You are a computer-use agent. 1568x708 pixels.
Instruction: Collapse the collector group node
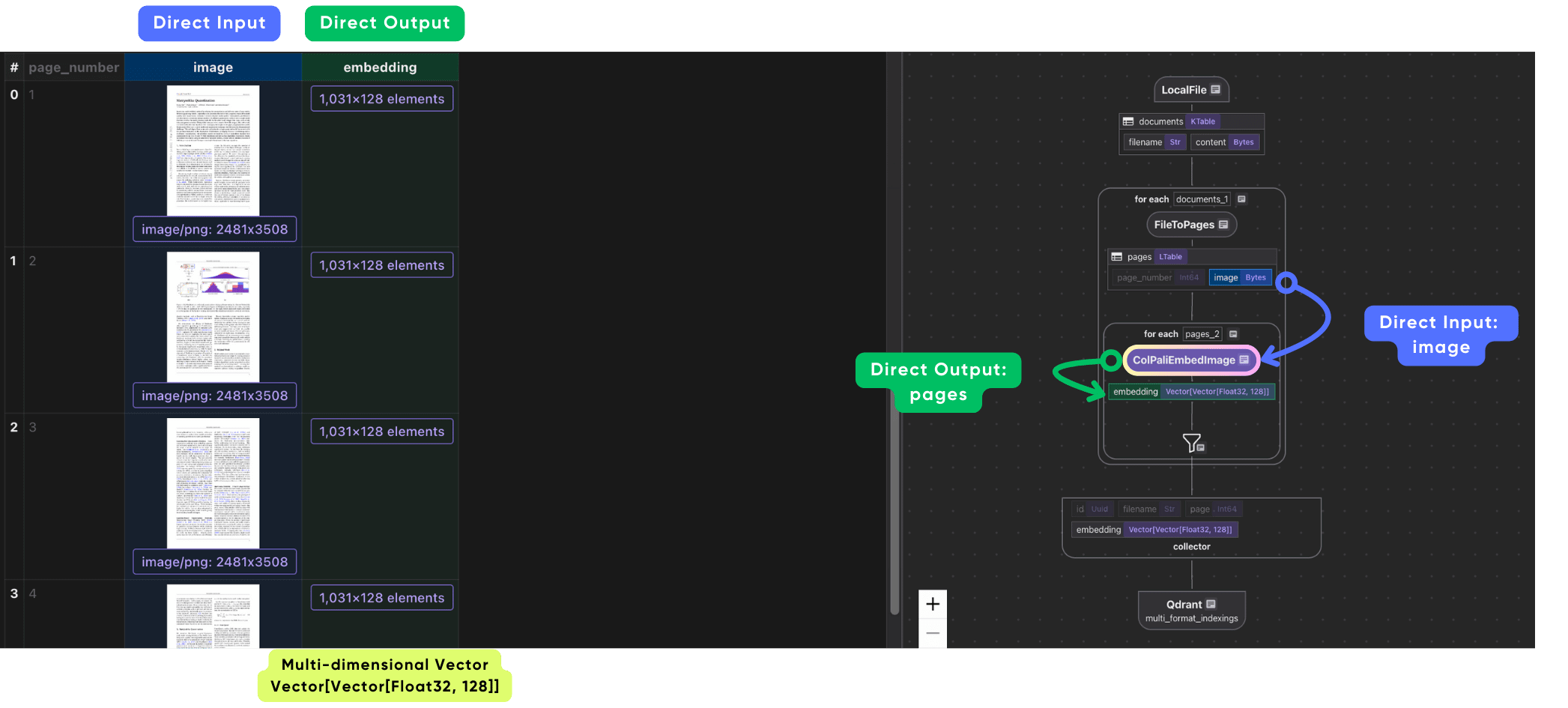click(x=1192, y=547)
